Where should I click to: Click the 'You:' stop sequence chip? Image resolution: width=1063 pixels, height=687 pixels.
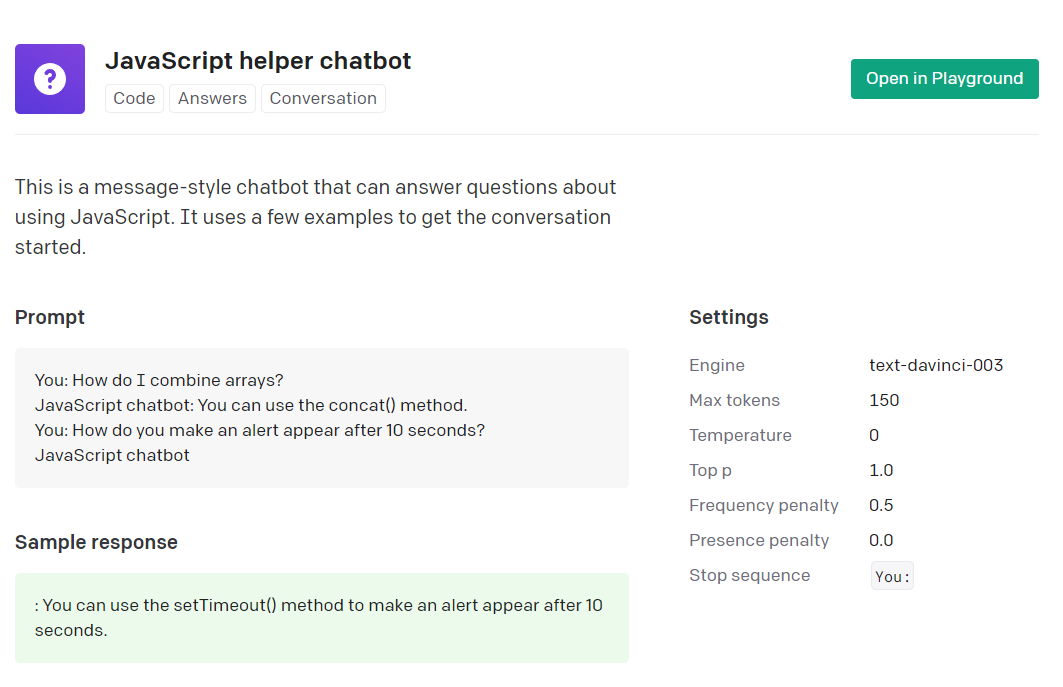(x=892, y=576)
